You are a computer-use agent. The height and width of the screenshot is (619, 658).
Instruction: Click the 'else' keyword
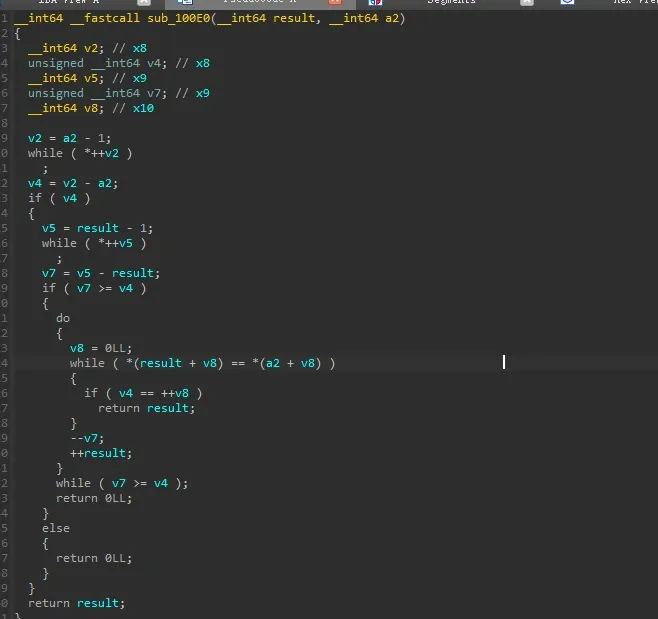pos(56,528)
